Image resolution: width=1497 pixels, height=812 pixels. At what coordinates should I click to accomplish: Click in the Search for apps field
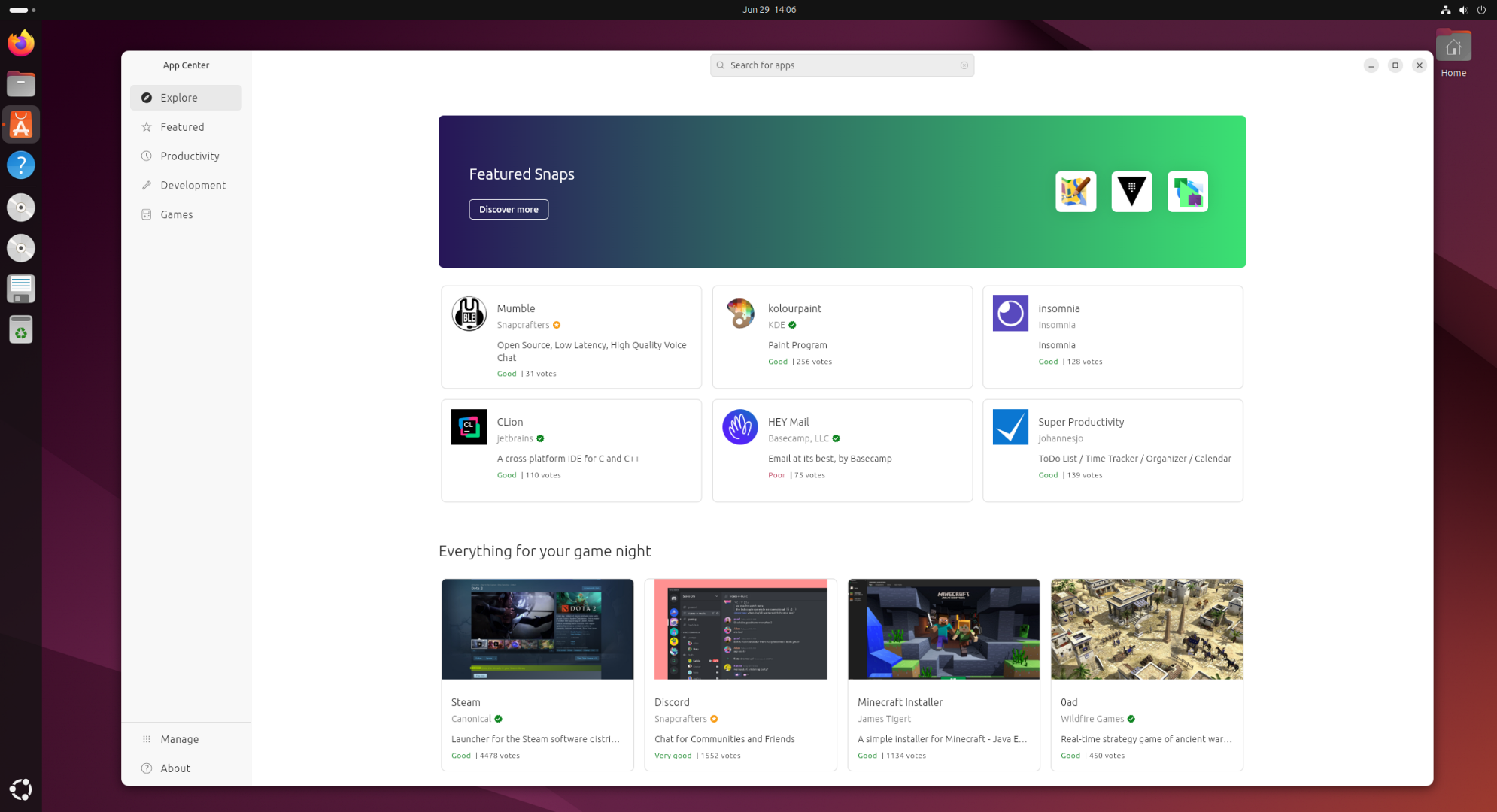842,65
